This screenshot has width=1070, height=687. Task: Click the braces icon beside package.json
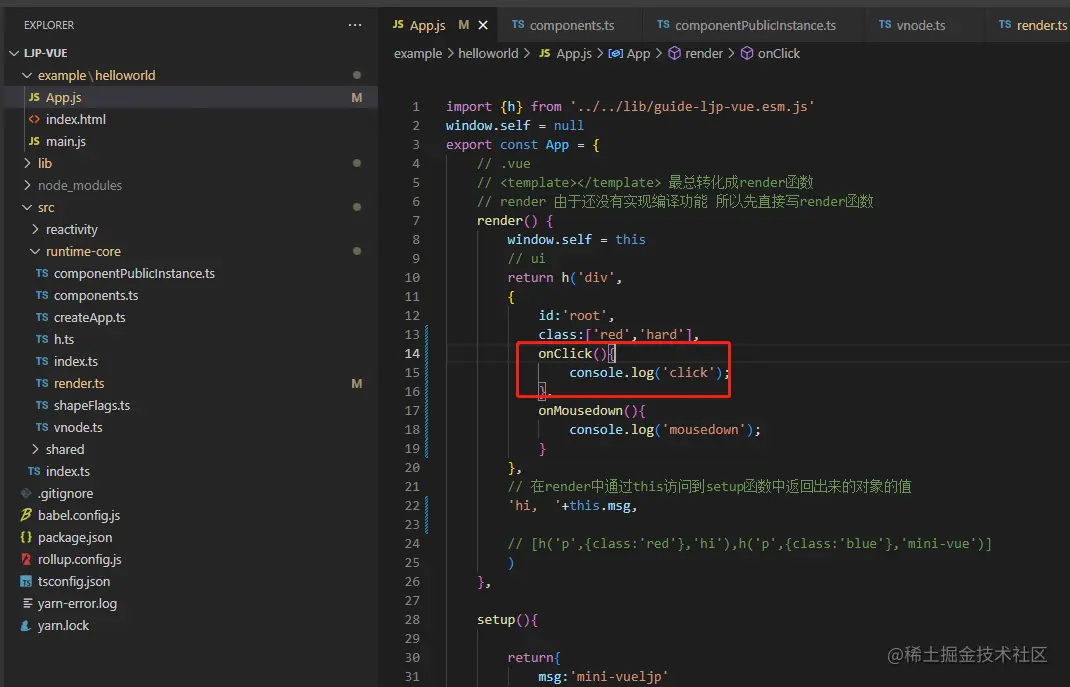[26, 537]
